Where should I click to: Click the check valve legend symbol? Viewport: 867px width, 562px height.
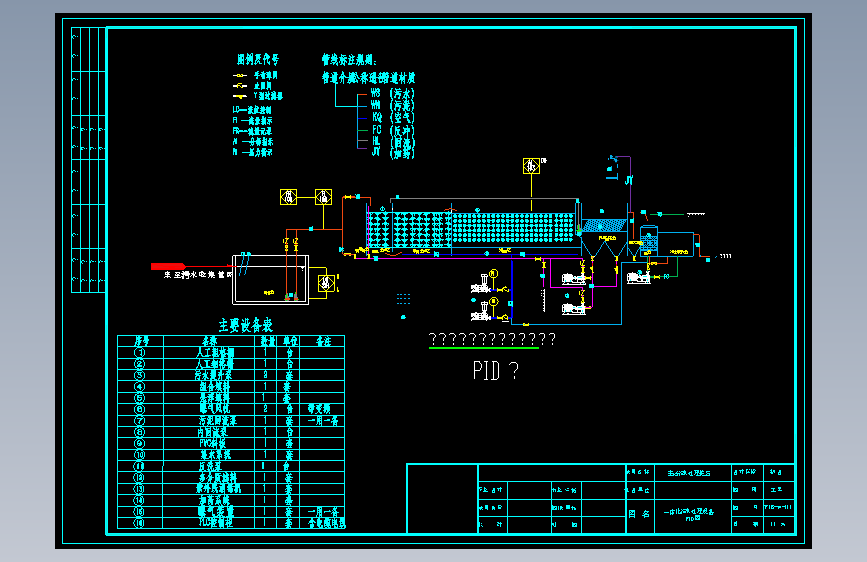[x=240, y=86]
